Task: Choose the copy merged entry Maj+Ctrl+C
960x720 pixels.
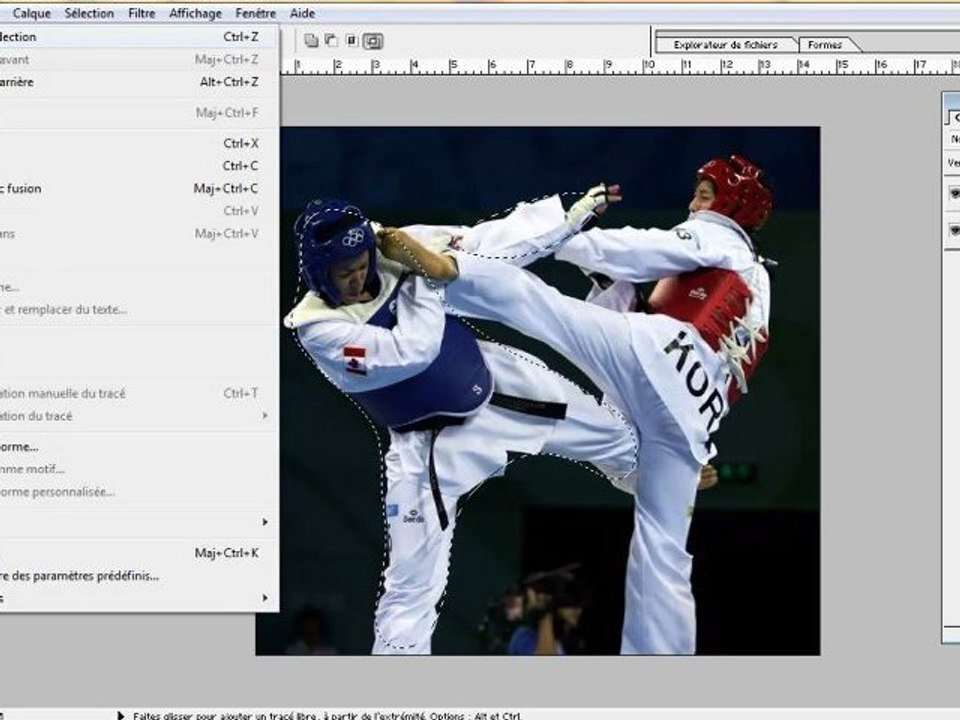Action: [138, 189]
